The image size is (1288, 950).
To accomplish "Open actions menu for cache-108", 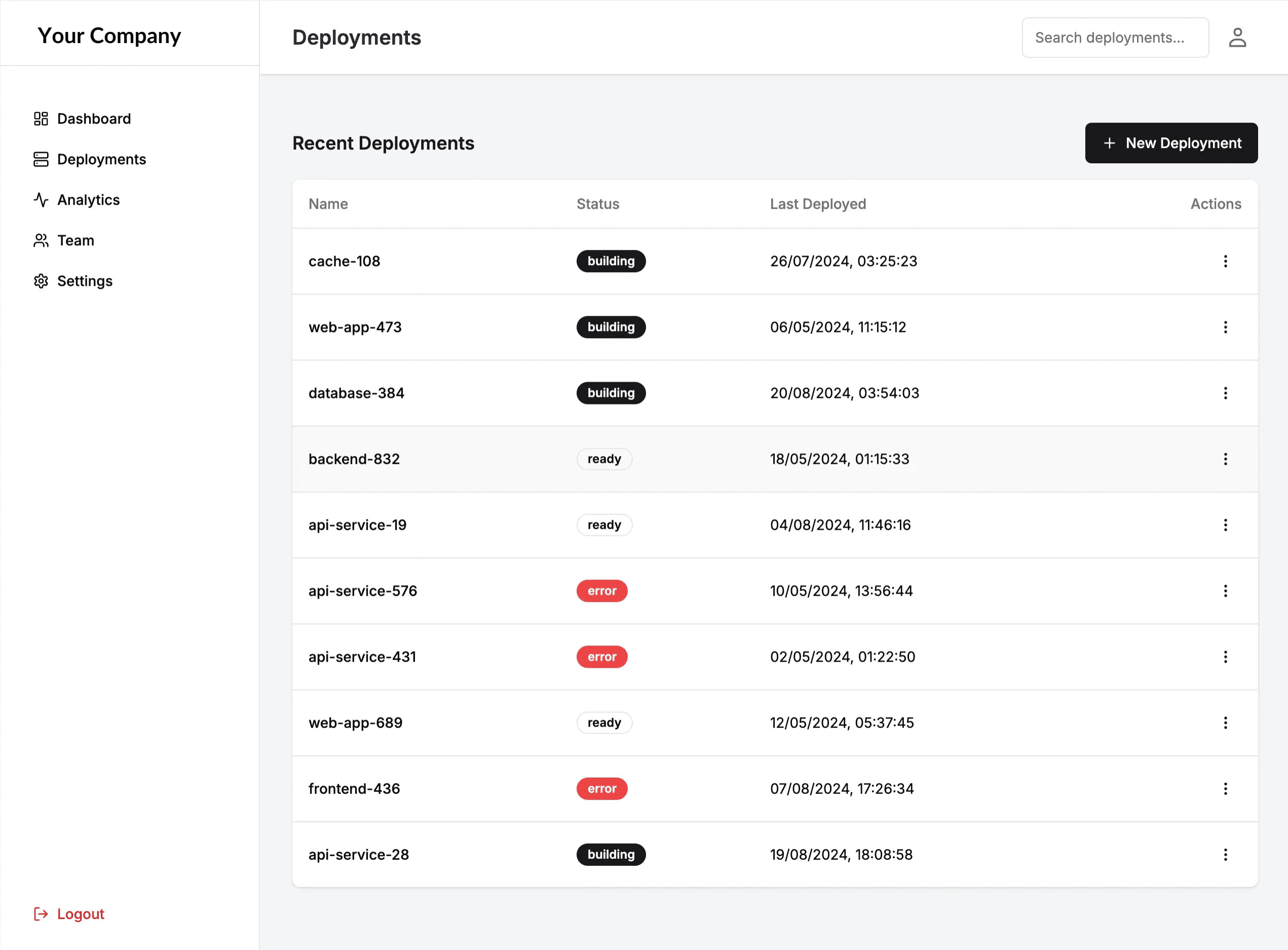I will coord(1225,261).
